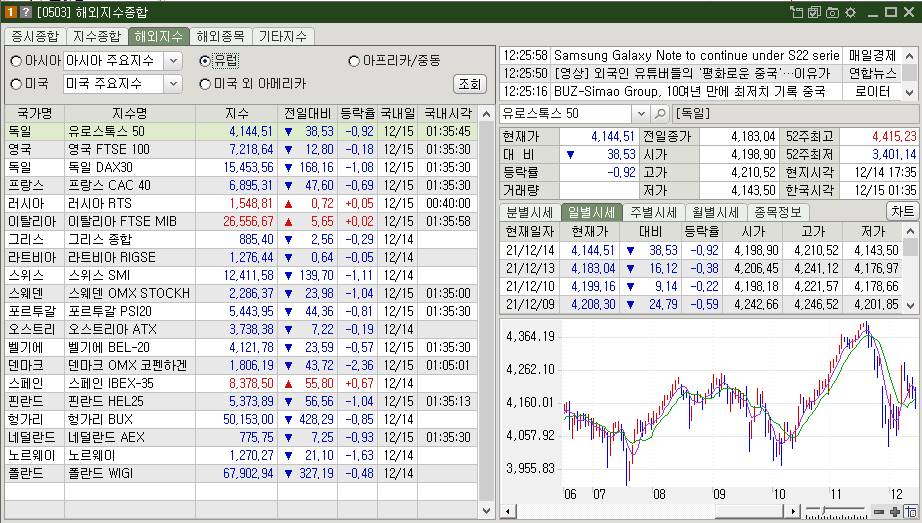Open the 종목정보 tab

[777, 212]
